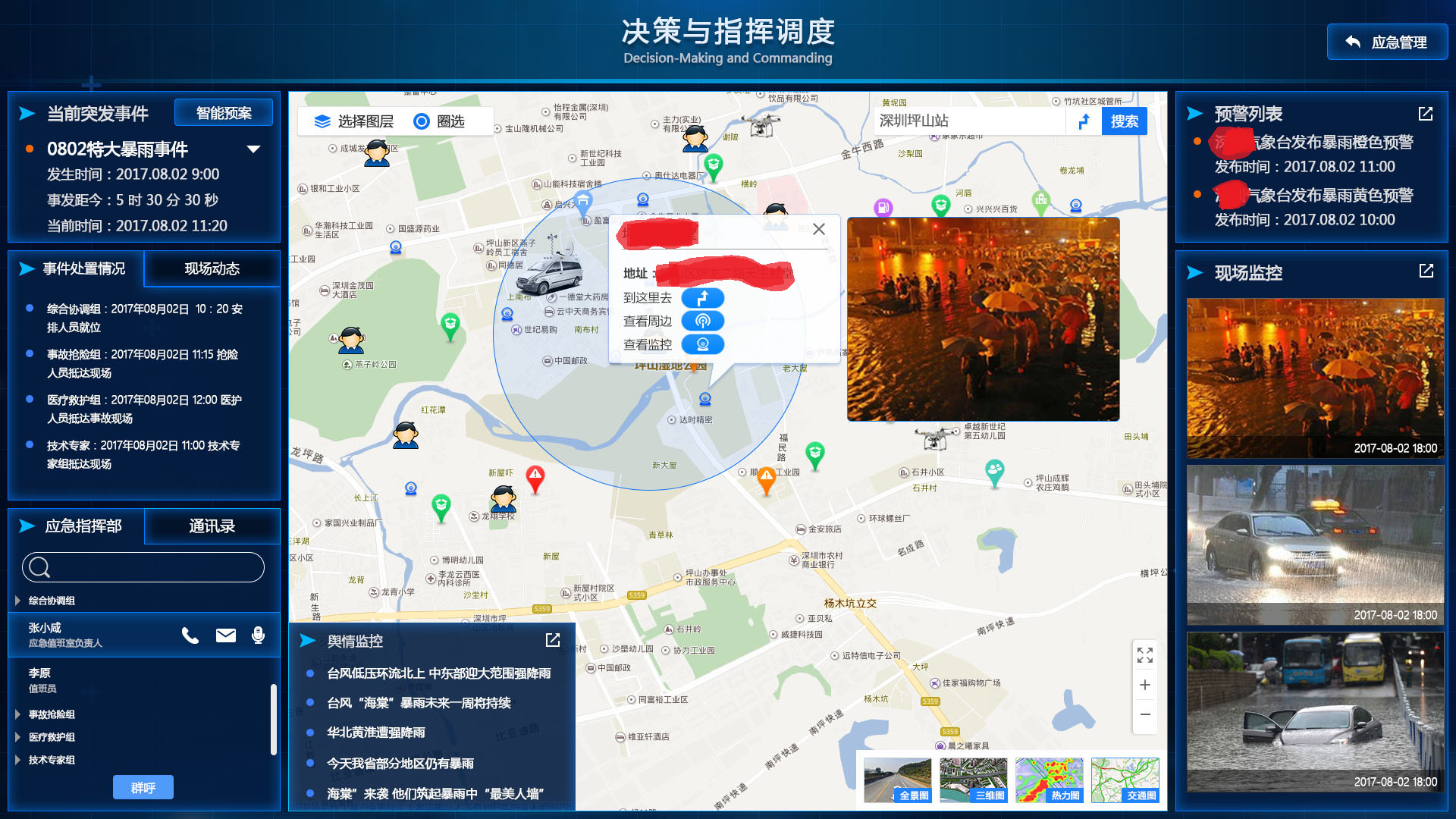Click the purple marker near 河唇
Image resolution: width=1456 pixels, height=819 pixels.
883,207
